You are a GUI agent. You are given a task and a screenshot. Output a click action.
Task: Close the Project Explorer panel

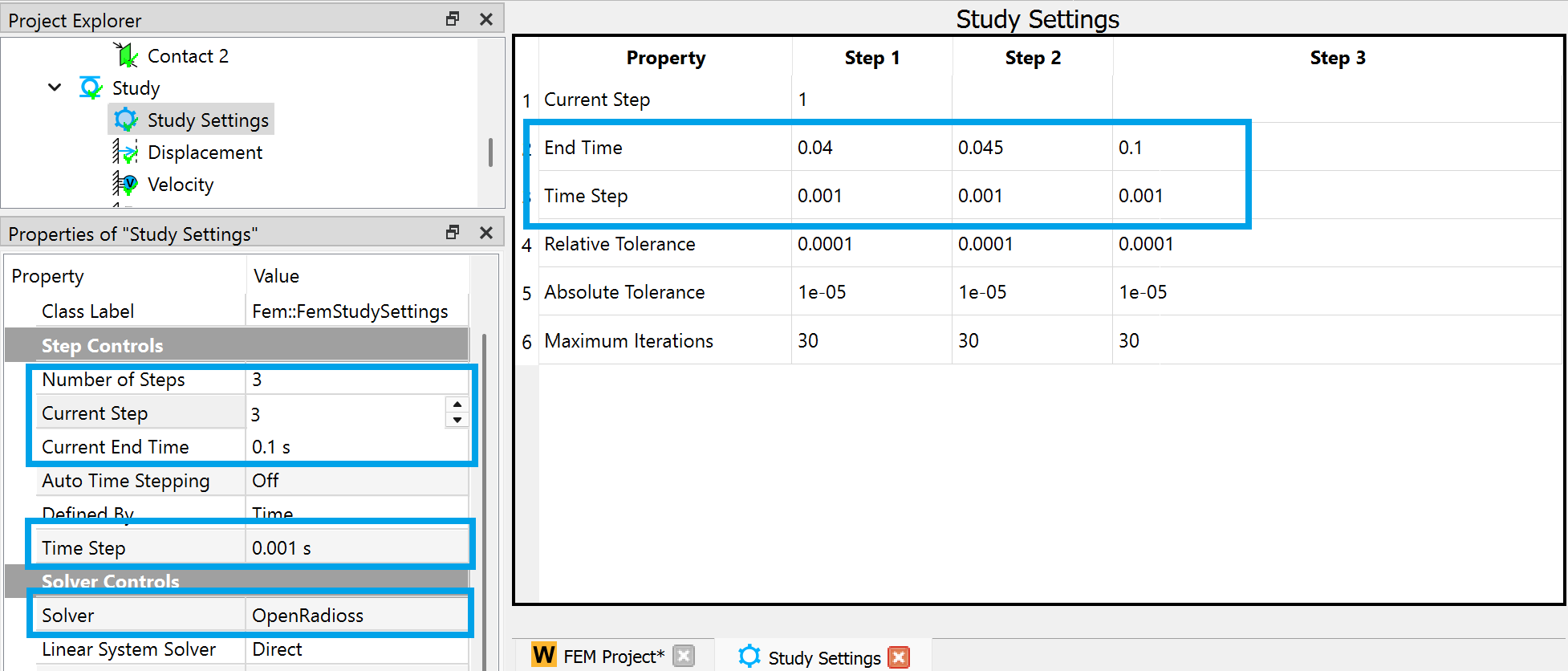coord(486,18)
